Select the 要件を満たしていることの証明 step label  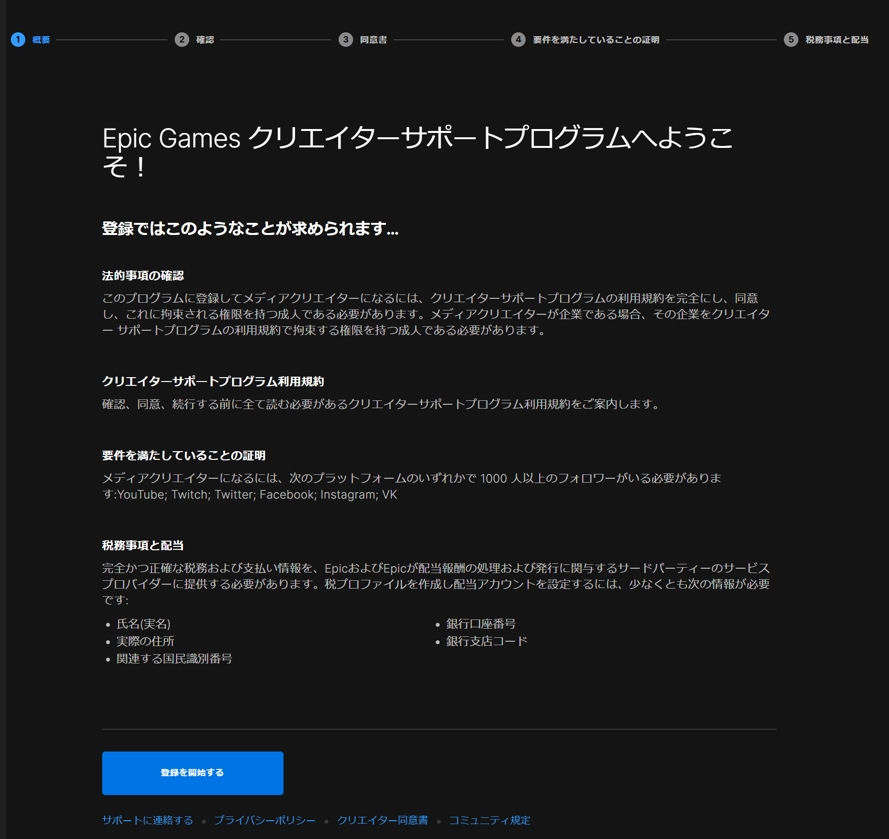click(x=596, y=40)
